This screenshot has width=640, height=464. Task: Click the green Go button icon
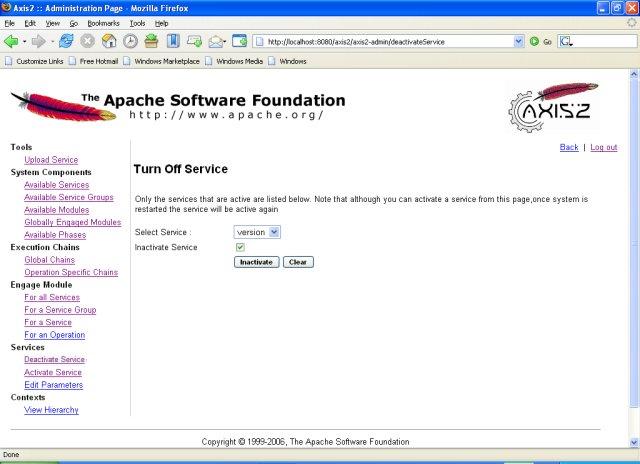[535, 41]
